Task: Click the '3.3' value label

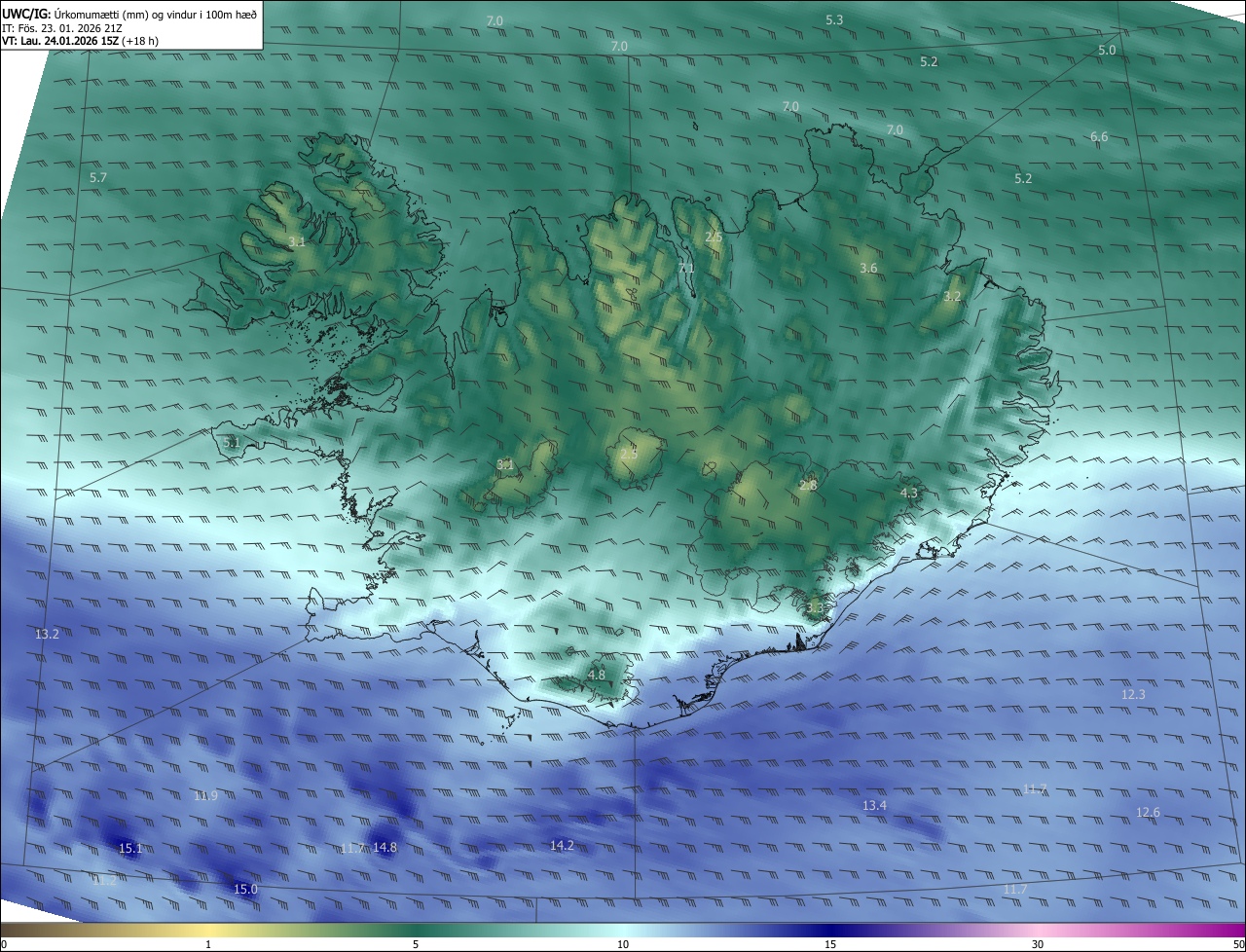Action: pos(815,608)
